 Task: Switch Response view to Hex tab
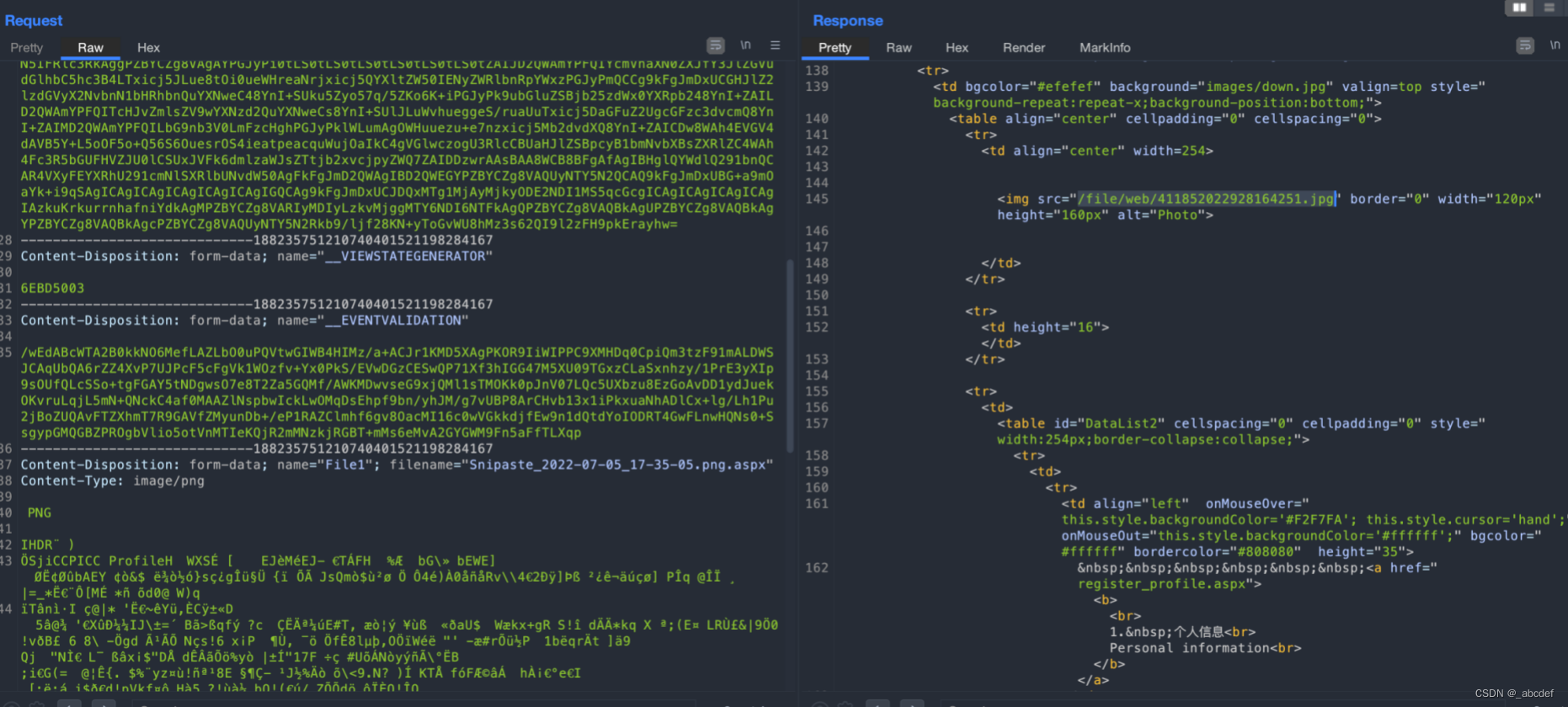957,48
